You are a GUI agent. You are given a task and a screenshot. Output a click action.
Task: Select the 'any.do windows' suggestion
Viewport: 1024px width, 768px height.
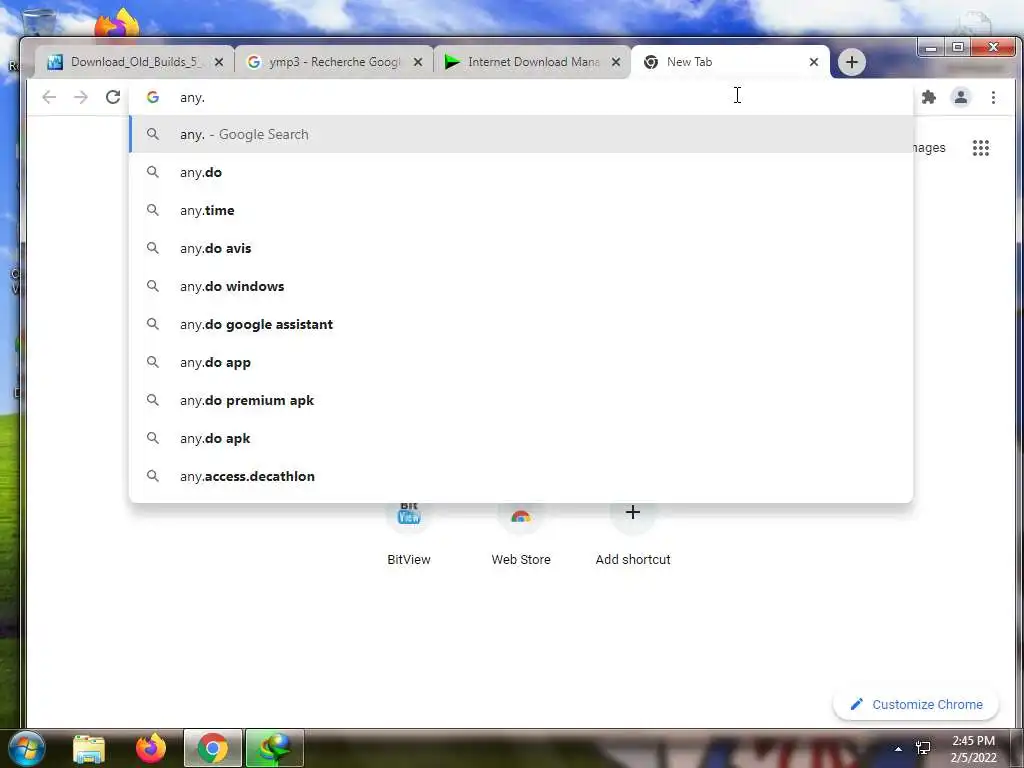(521, 286)
